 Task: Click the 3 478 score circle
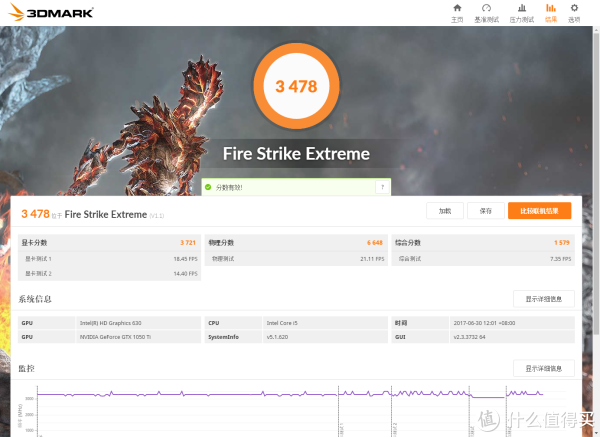point(296,86)
